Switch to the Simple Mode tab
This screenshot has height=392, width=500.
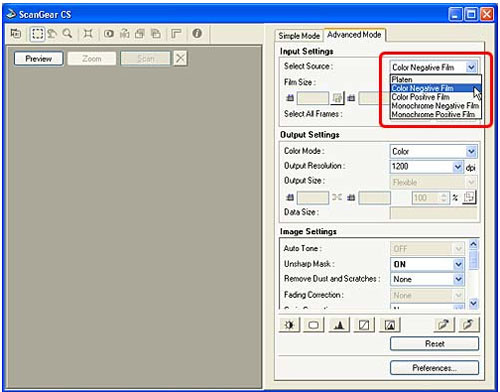tap(299, 36)
